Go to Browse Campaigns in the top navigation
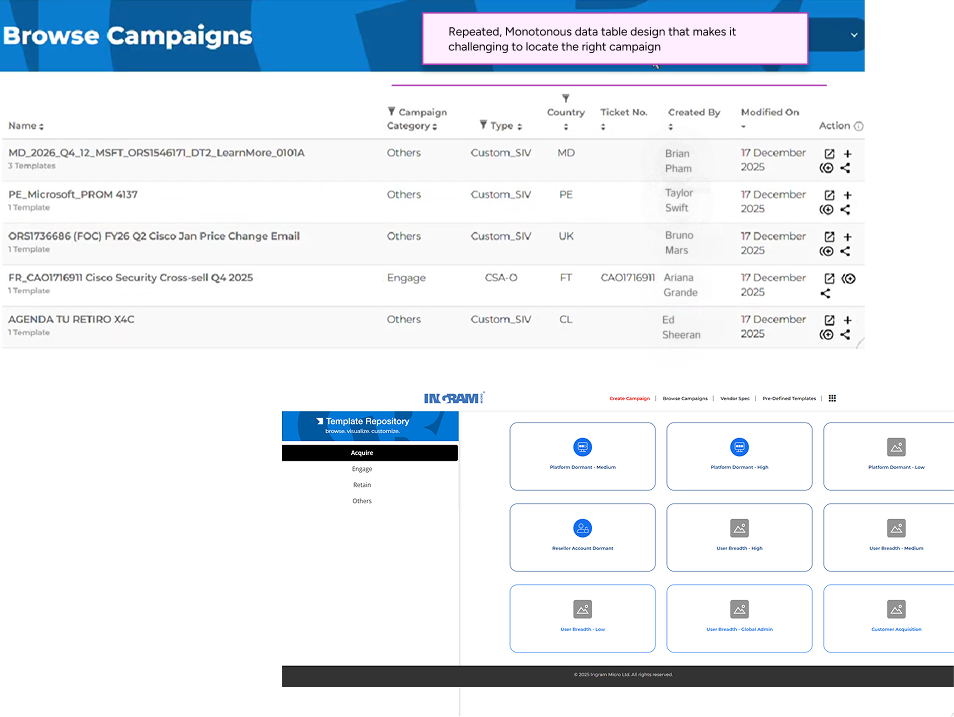This screenshot has width=954, height=717. point(685,399)
